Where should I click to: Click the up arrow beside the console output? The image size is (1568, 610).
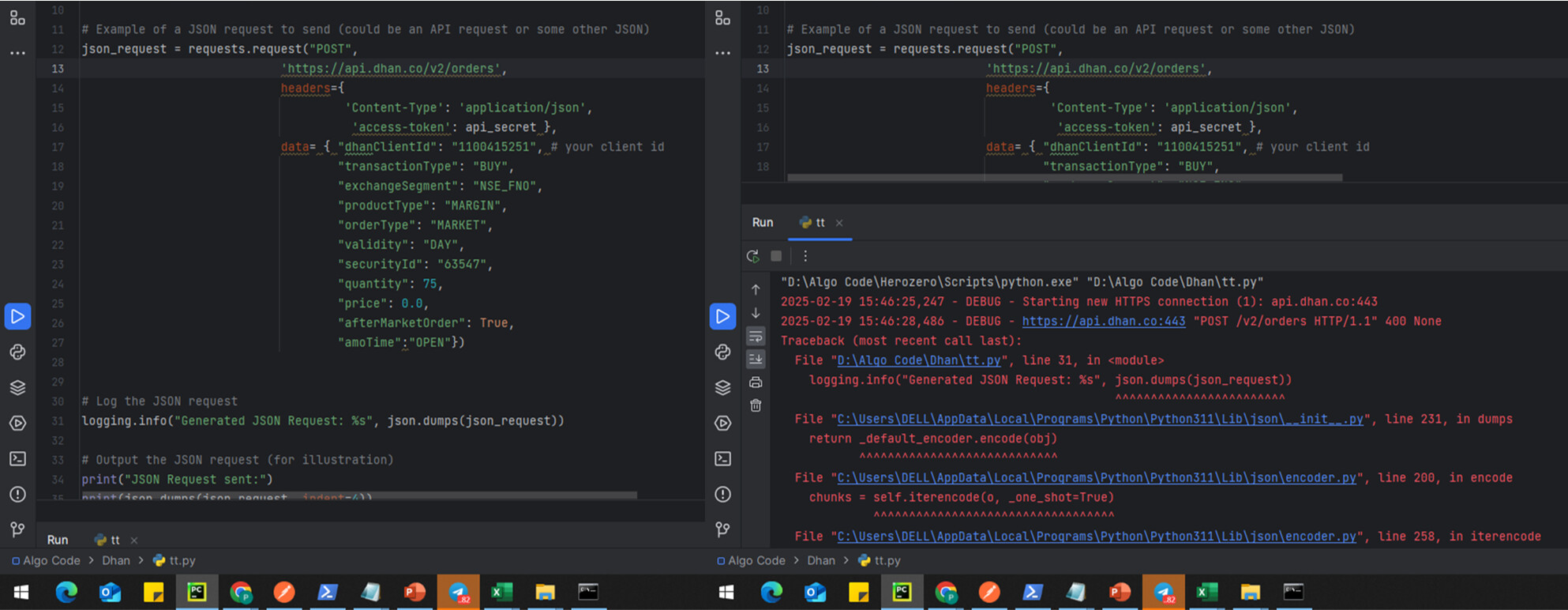point(756,290)
